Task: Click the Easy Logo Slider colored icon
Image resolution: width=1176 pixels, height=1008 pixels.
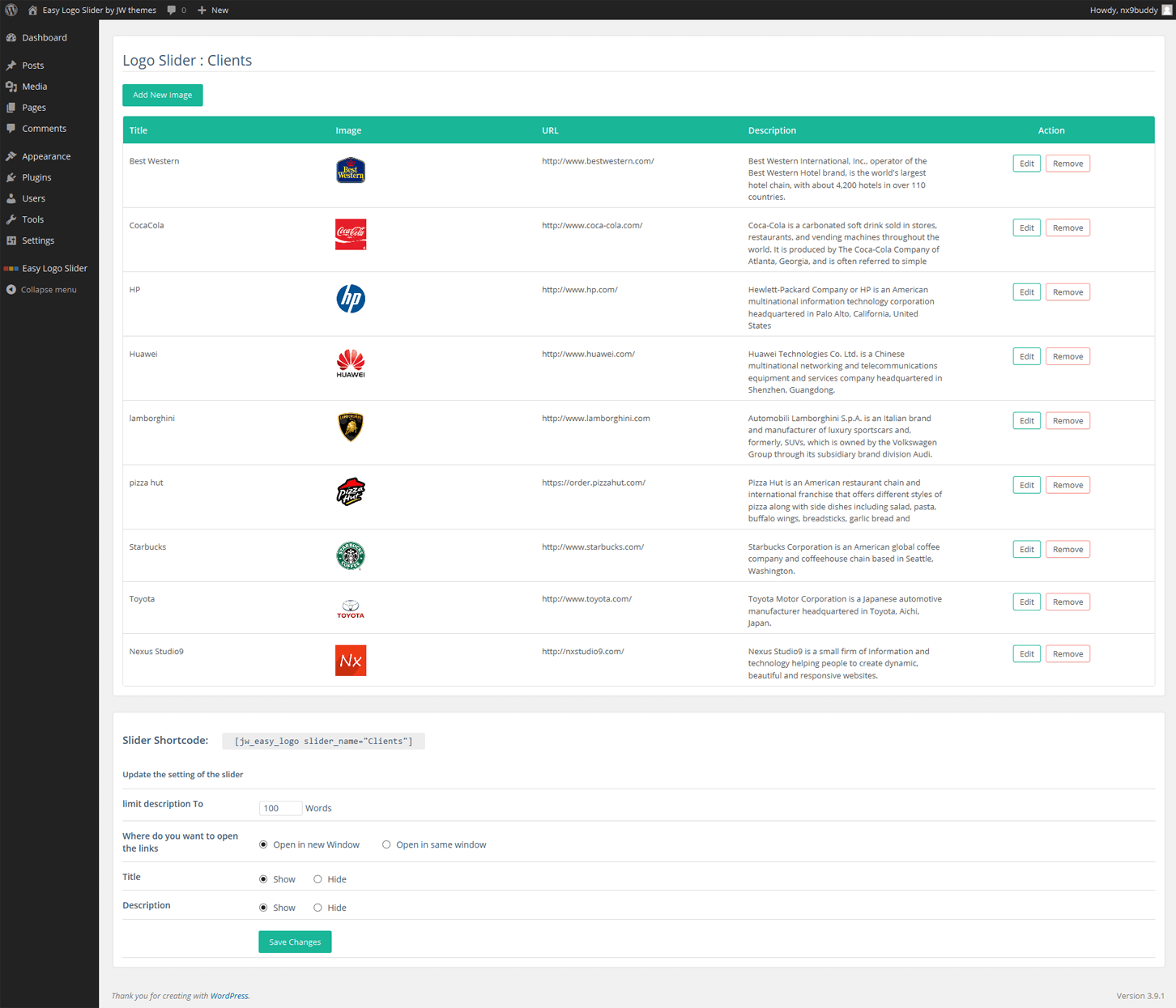Action: click(x=11, y=268)
